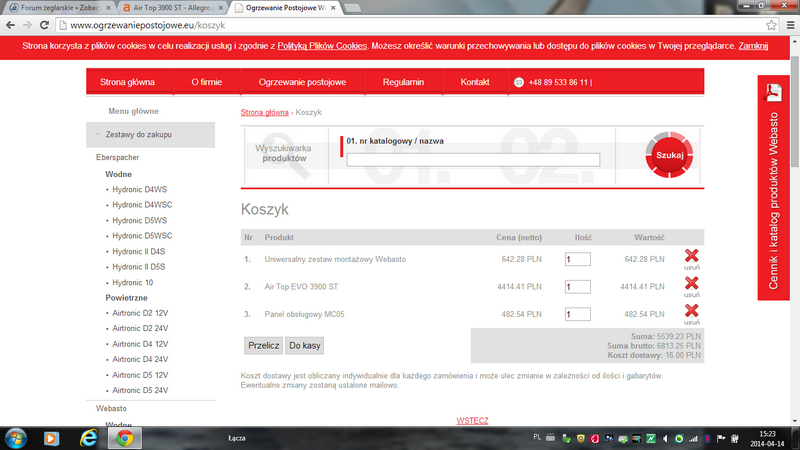Open the network signal icon in the tray
Viewport: 800px width, 450px height.
(693, 438)
